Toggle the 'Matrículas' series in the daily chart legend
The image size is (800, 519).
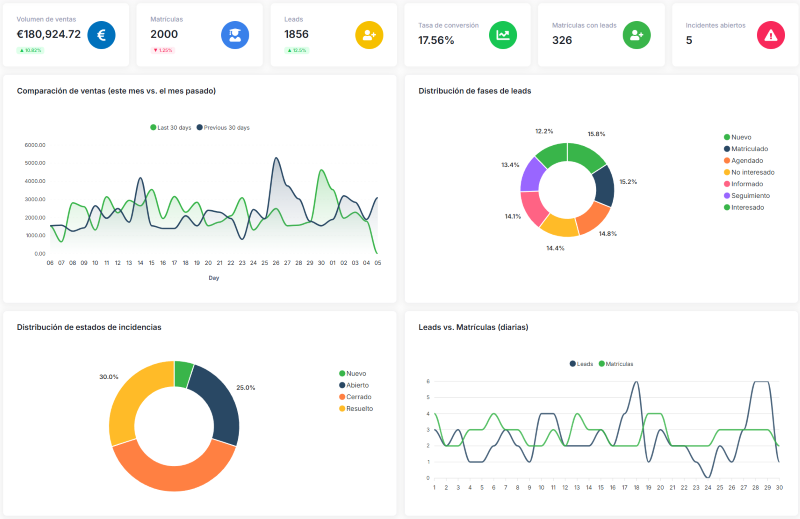tap(616, 364)
